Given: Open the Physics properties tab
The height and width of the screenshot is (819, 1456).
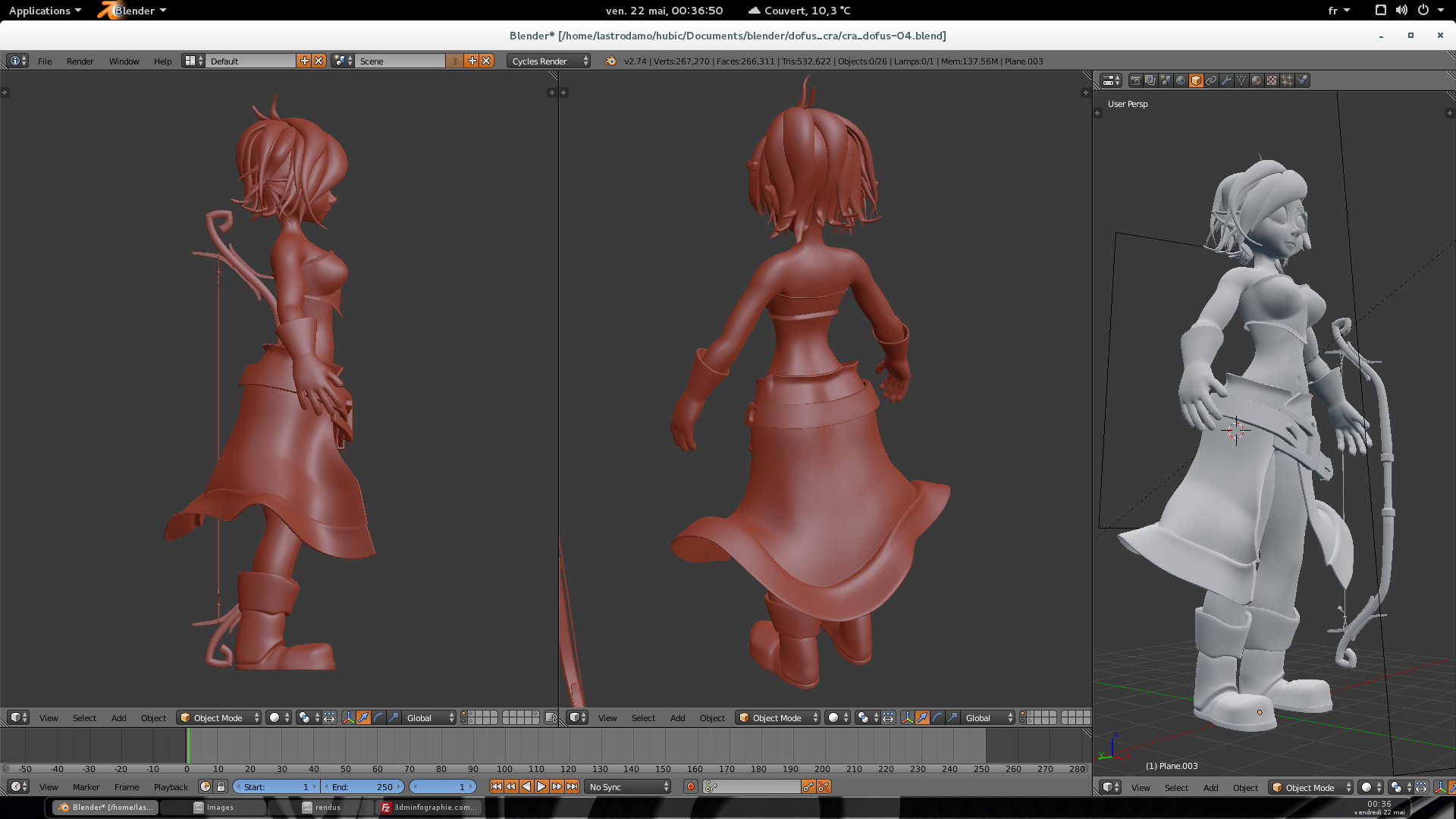Looking at the screenshot, I should click(1302, 80).
